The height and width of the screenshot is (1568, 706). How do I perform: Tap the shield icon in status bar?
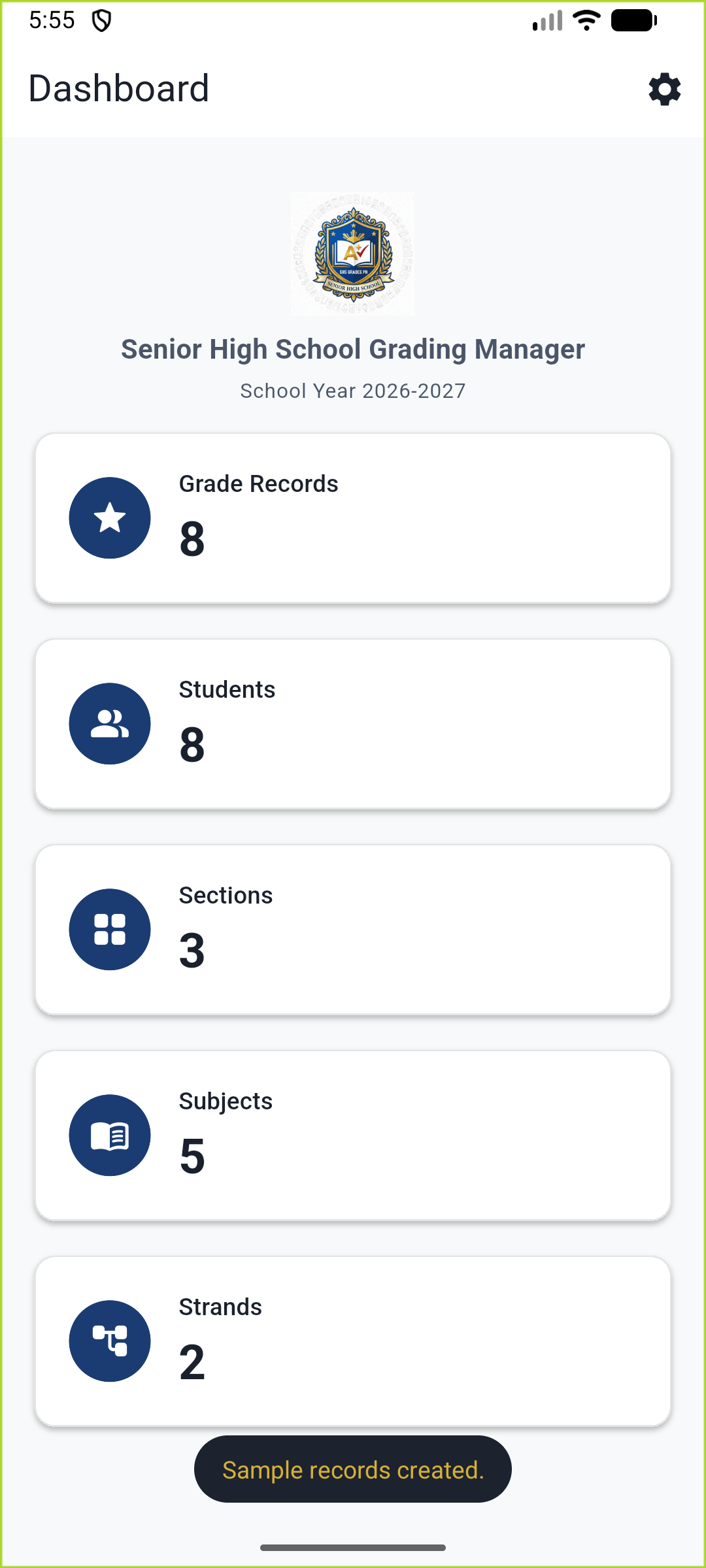(101, 21)
